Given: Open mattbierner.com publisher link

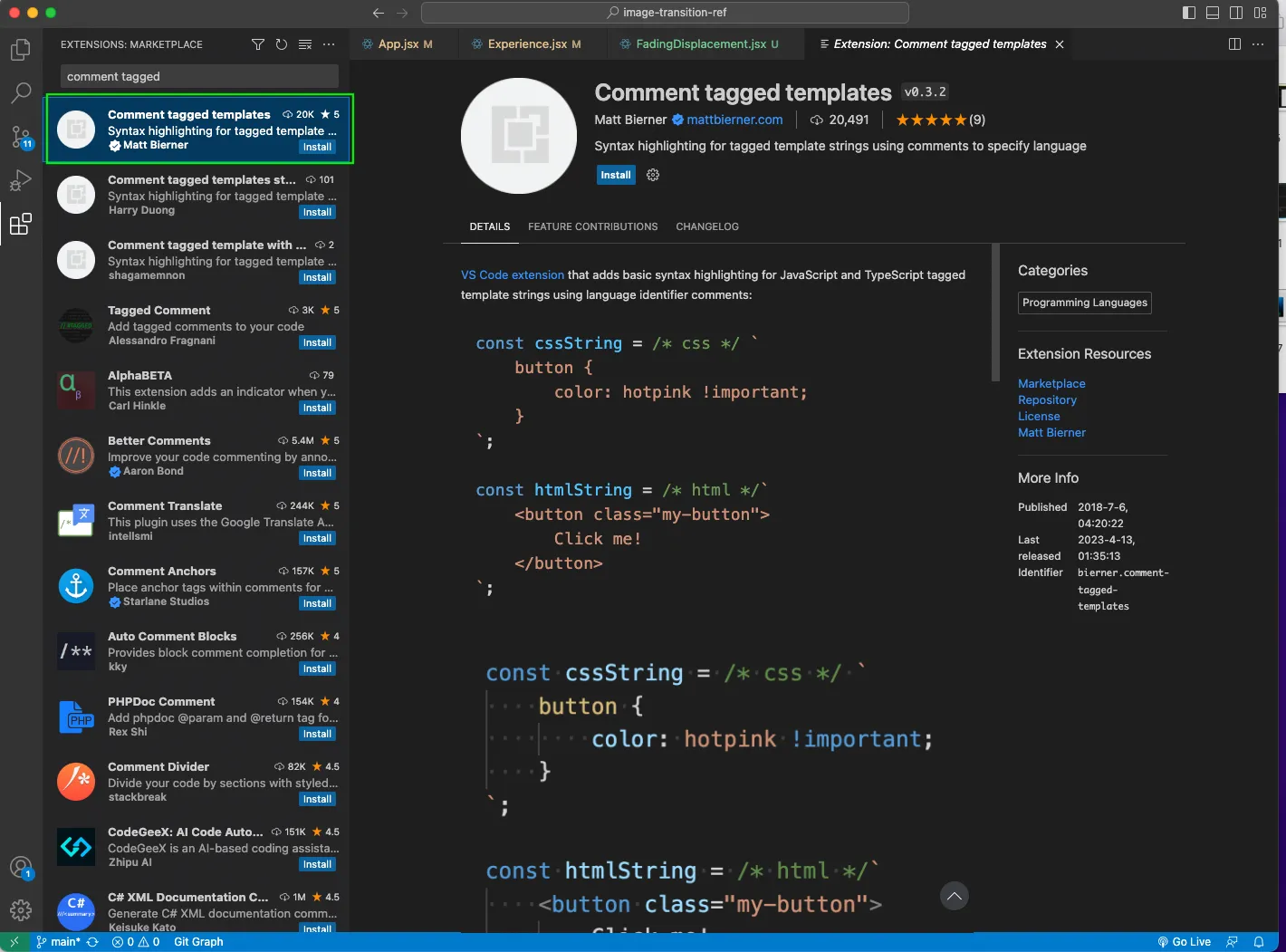Looking at the screenshot, I should (x=734, y=120).
